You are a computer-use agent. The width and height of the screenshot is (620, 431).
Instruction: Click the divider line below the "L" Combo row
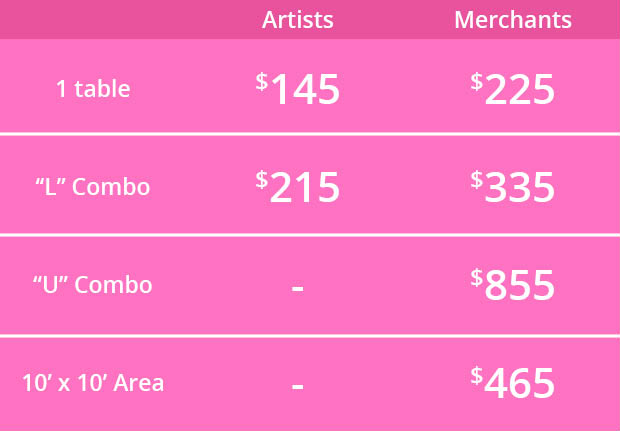pyautogui.click(x=310, y=235)
